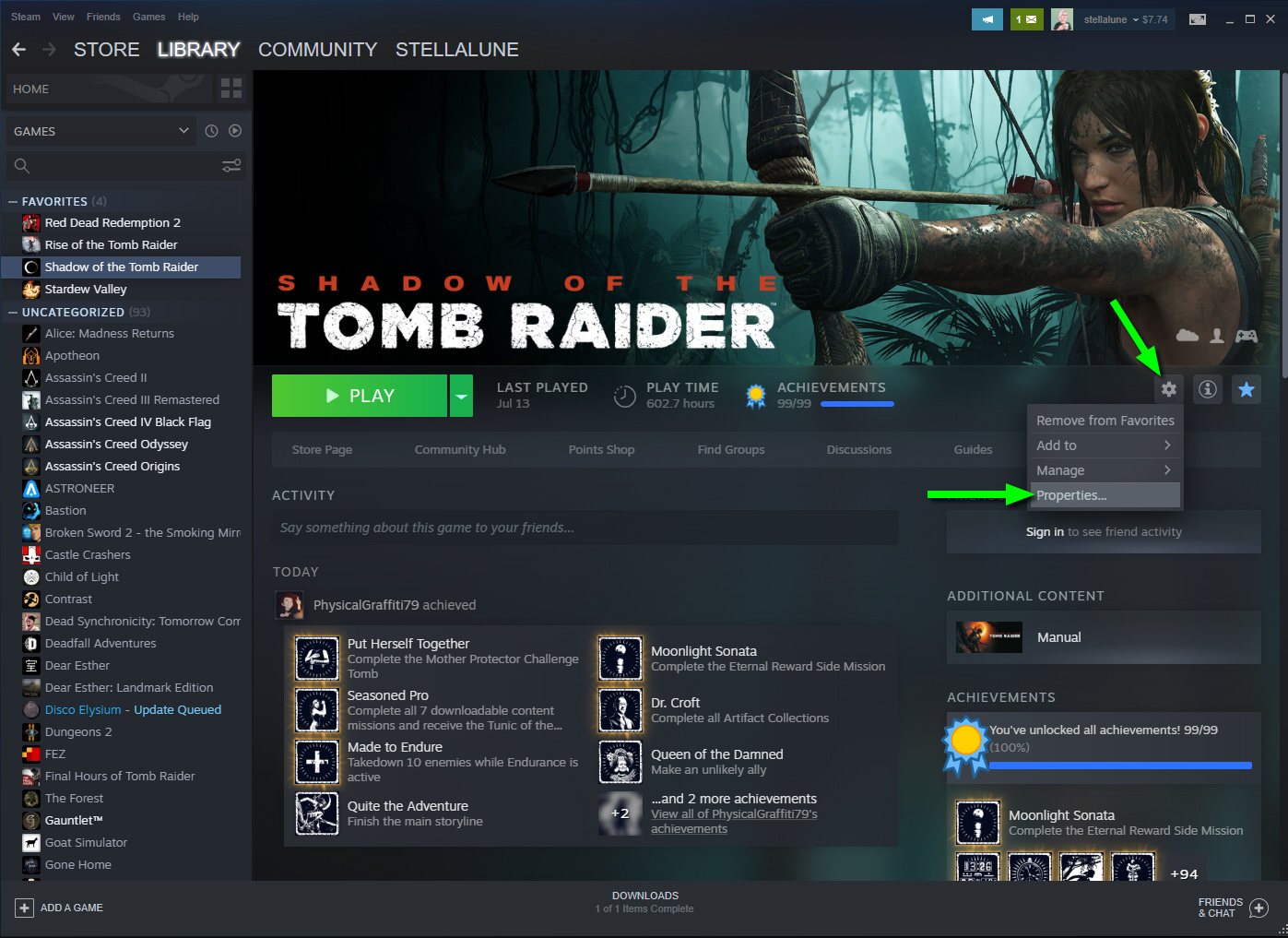Switch library to grid view icon
Viewport: 1288px width, 938px height.
[231, 89]
